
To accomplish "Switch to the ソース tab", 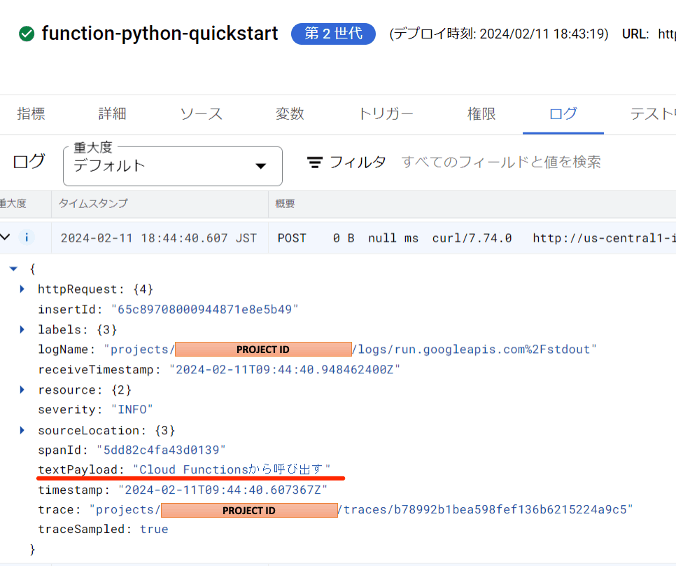I will [201, 114].
